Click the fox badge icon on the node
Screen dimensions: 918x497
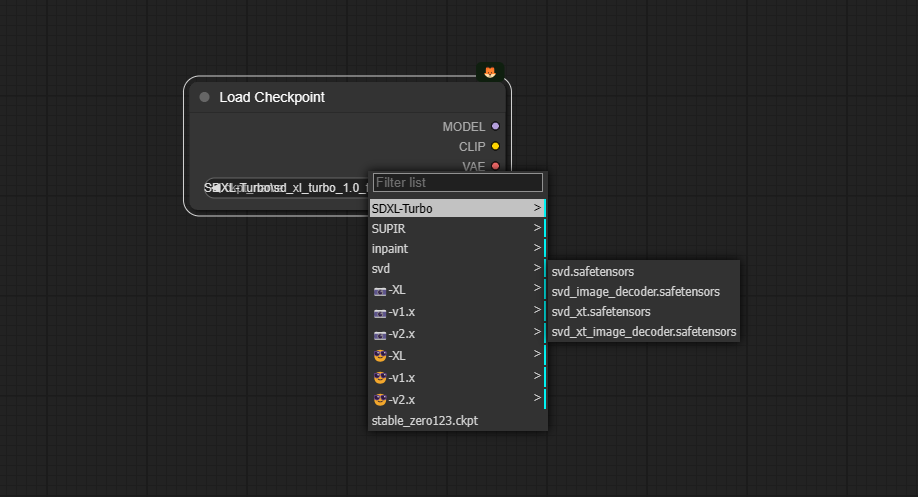(490, 72)
